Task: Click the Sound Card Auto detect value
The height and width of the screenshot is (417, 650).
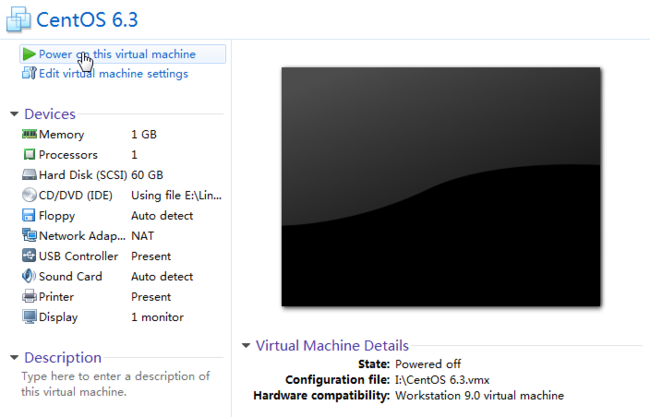Action: coord(162,276)
